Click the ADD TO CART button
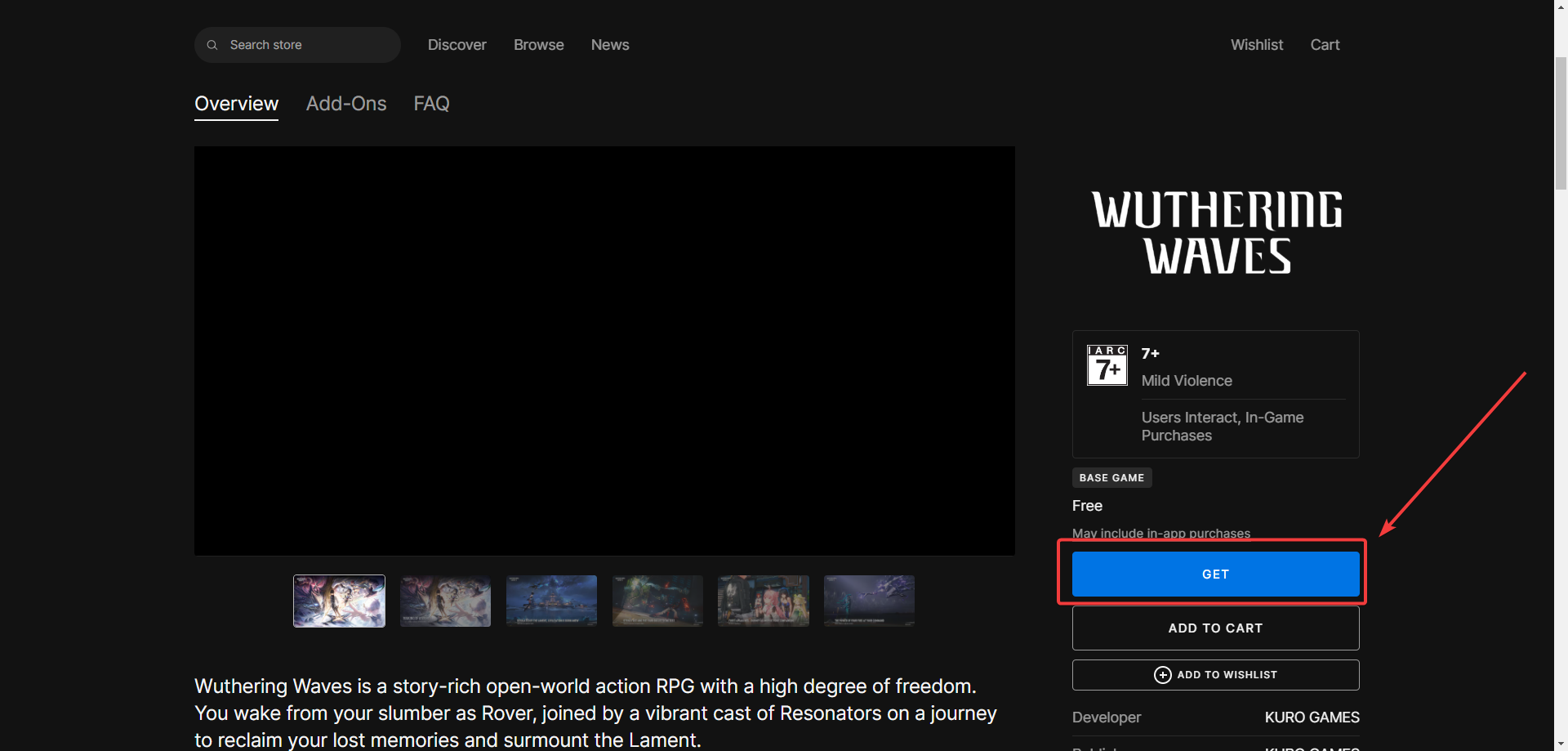 coord(1215,628)
